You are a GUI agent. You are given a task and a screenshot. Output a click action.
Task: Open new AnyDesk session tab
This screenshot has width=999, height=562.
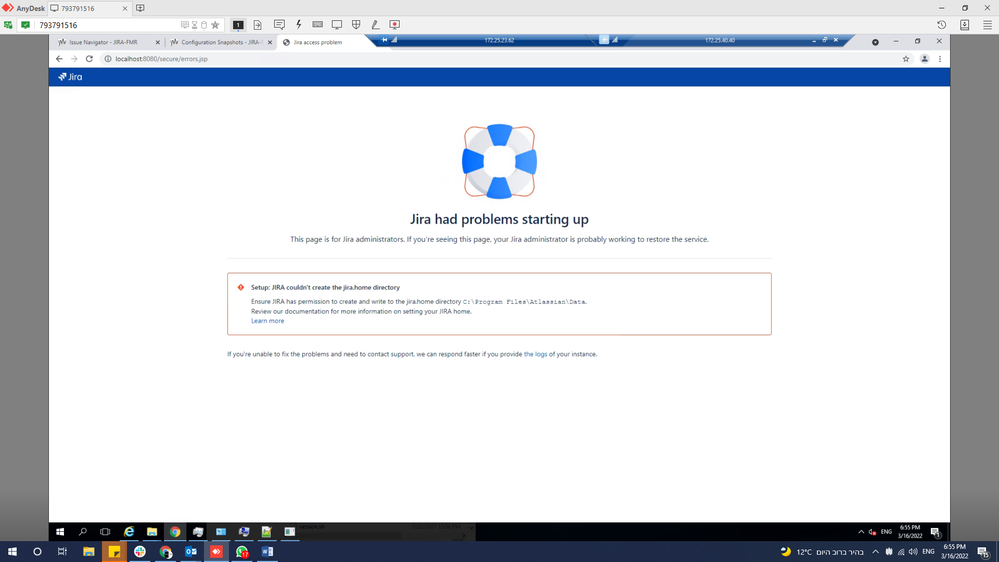coord(140,8)
